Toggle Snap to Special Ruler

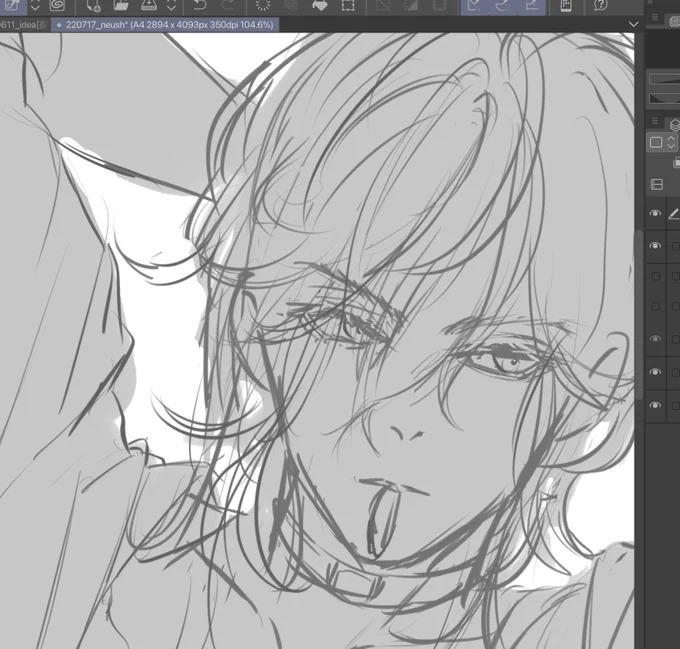pyautogui.click(x=503, y=5)
